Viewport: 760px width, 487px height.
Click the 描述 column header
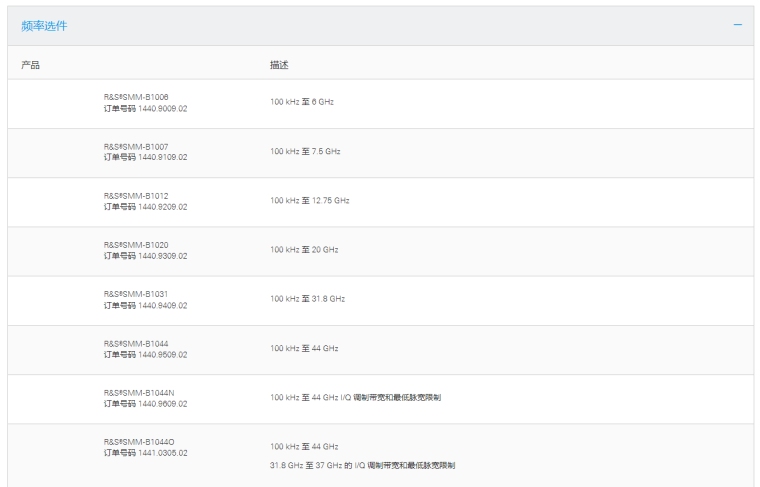point(279,65)
